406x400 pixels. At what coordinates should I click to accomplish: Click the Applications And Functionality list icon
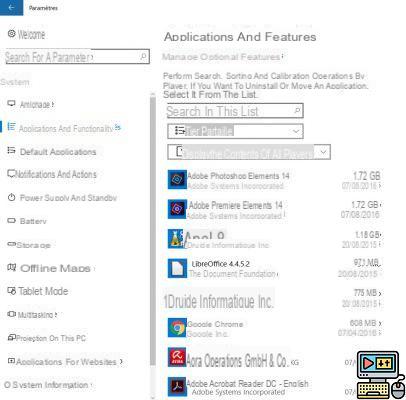coord(12,127)
